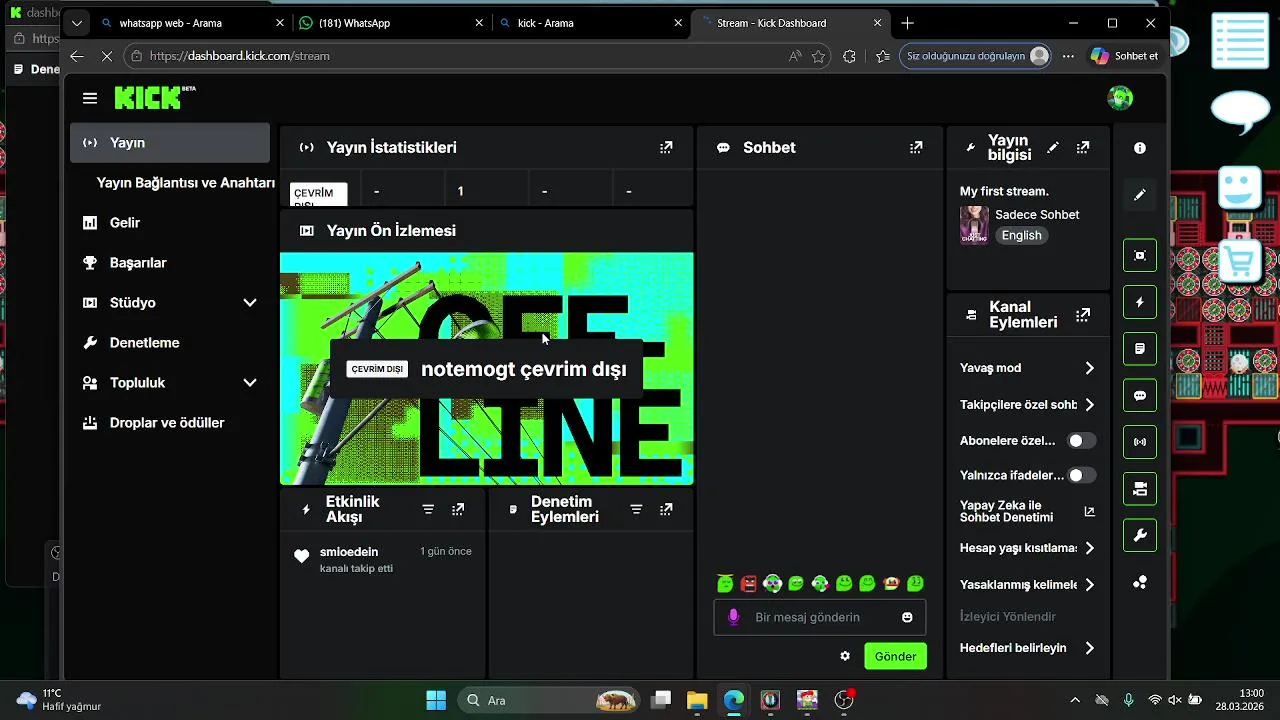Image resolution: width=1280 pixels, height=720 pixels.
Task: Click the purple microphone icon in message box
Action: coord(733,617)
